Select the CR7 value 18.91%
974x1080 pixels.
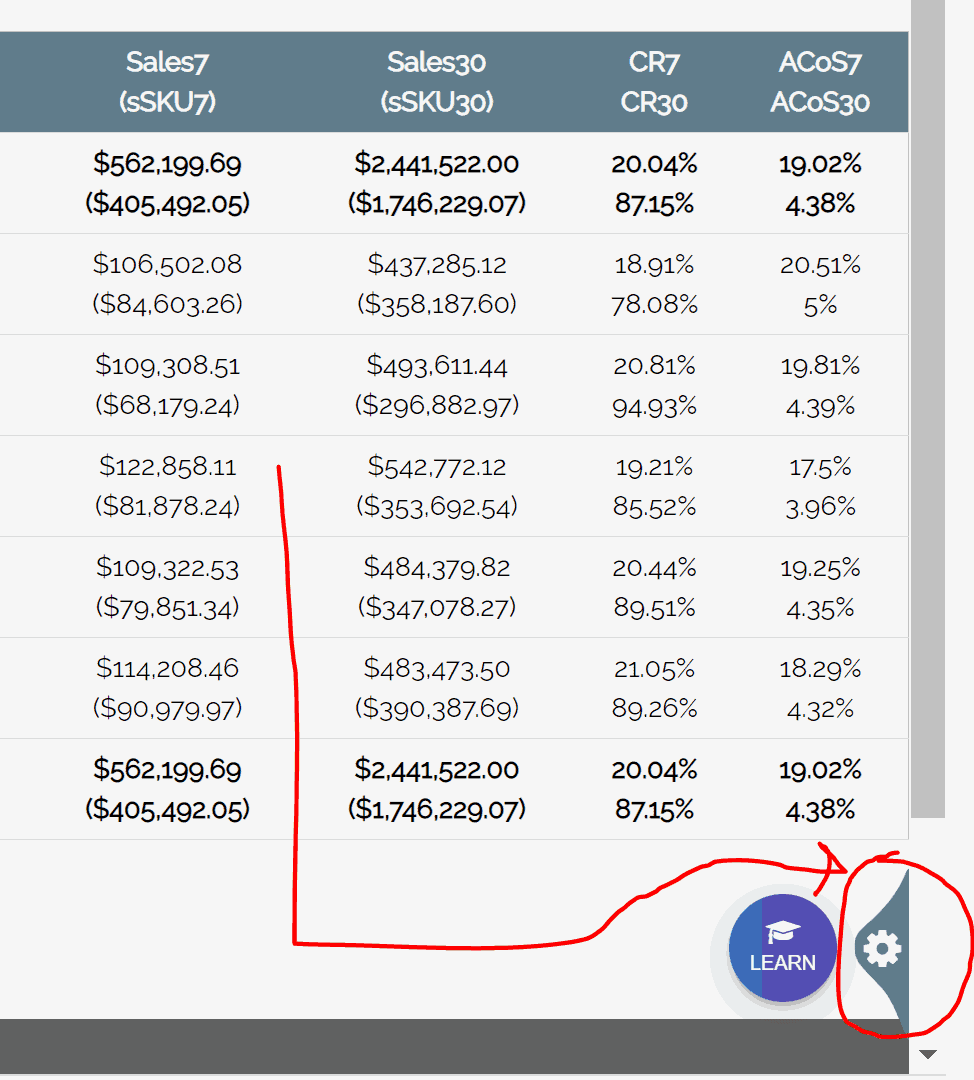click(654, 265)
